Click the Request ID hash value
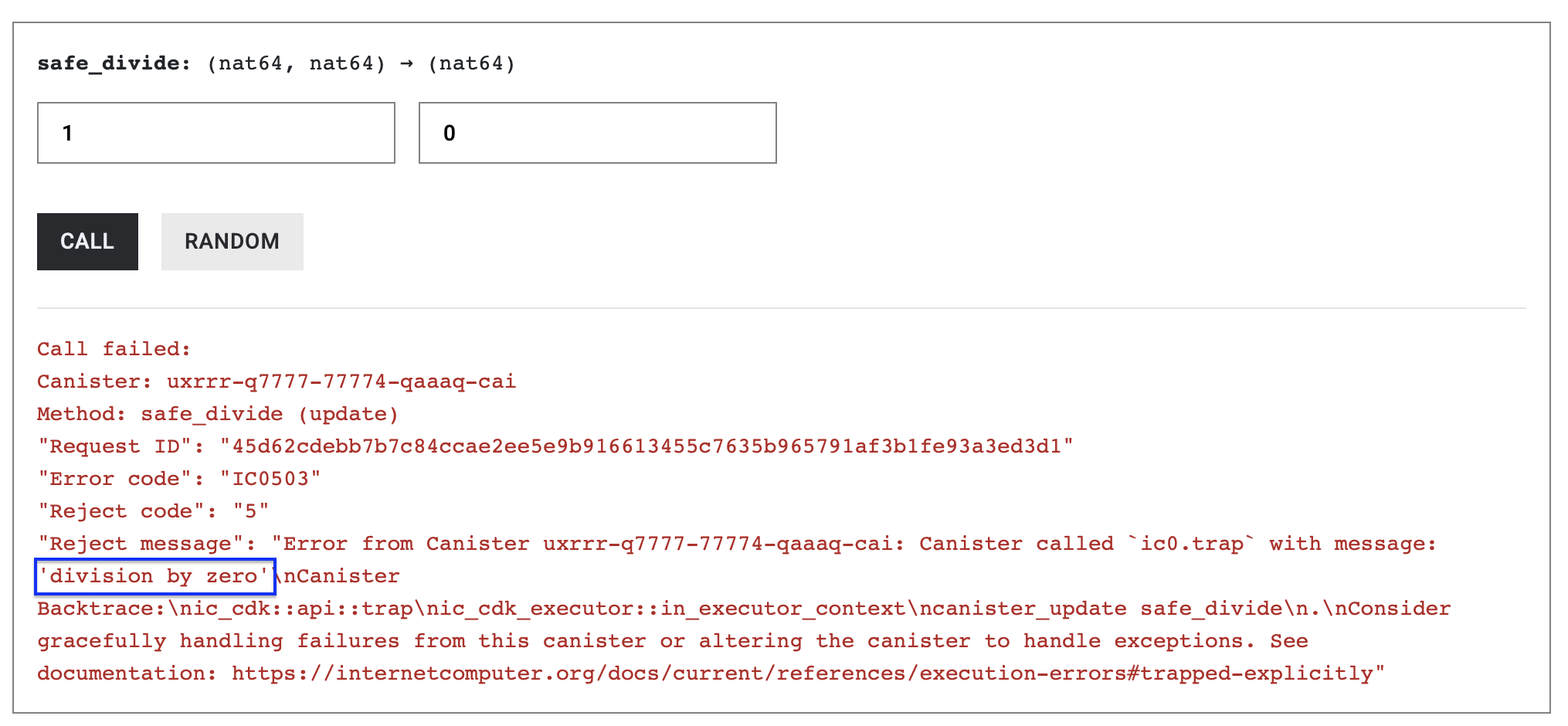The image size is (1568, 726). pyautogui.click(x=647, y=446)
